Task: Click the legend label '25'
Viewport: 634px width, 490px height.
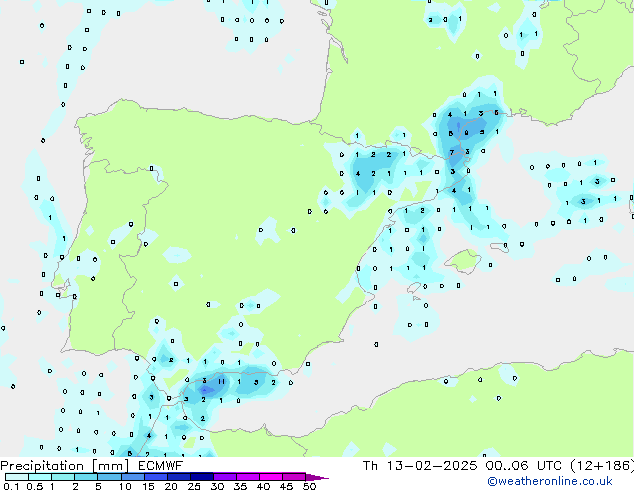Action: [x=194, y=486]
